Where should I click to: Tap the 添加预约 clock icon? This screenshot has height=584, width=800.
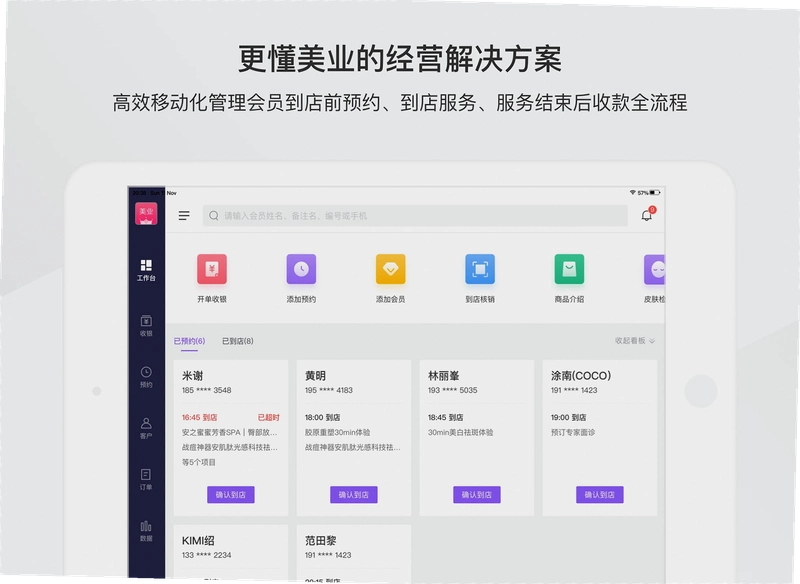click(x=301, y=269)
